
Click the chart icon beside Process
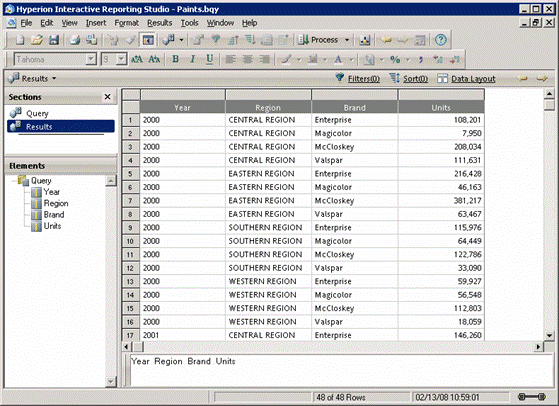pos(365,40)
